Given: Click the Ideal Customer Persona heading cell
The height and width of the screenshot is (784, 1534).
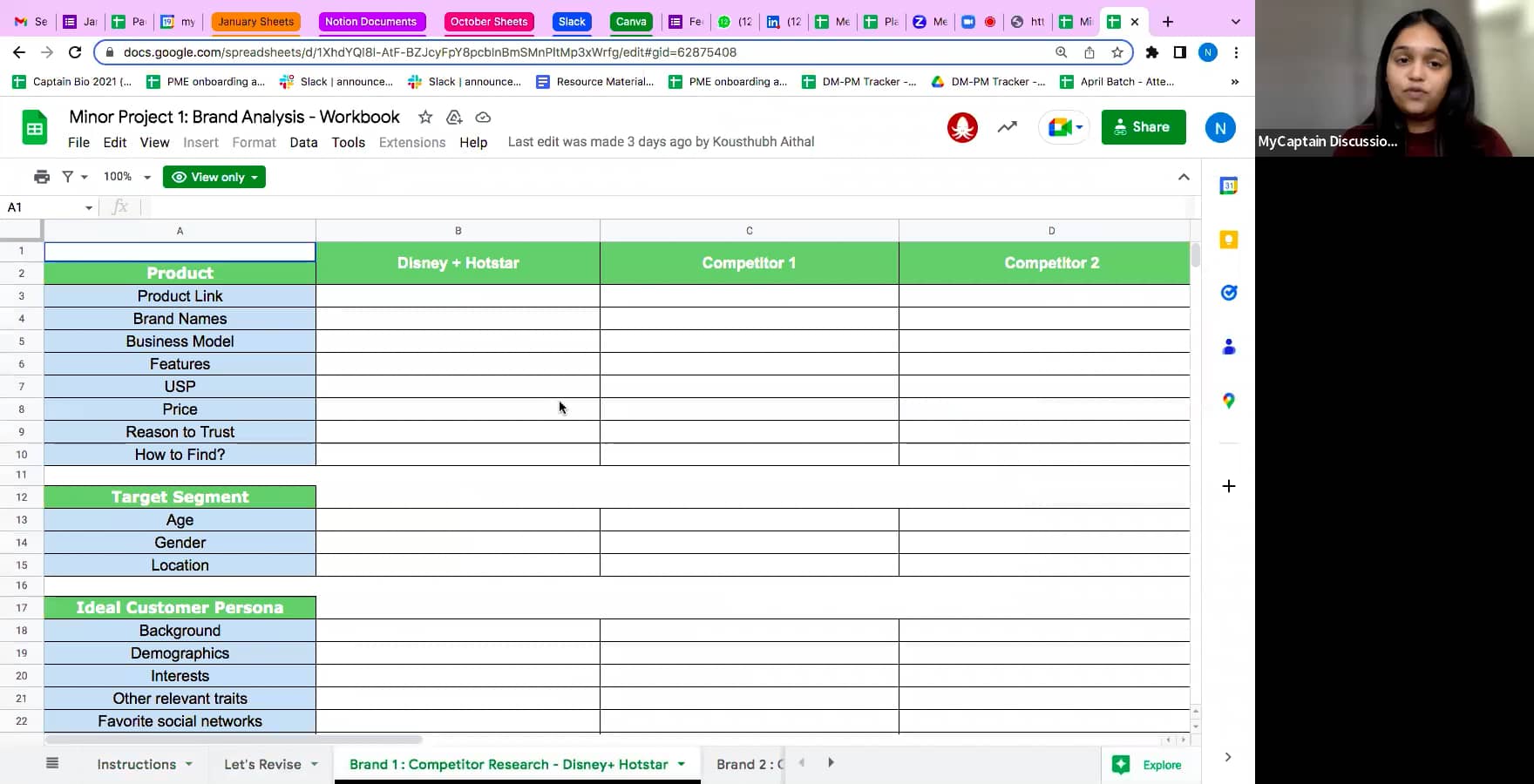Looking at the screenshot, I should point(180,608).
